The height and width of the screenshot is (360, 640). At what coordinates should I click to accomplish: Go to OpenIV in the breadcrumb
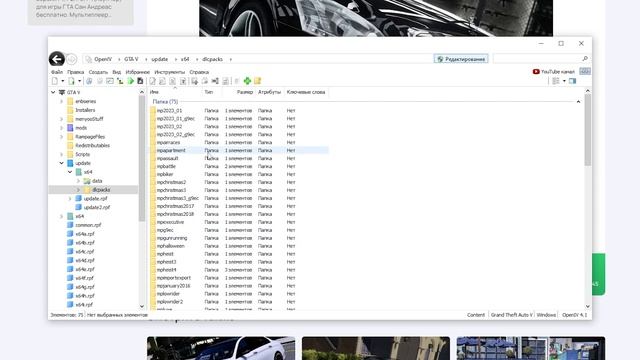pos(103,59)
